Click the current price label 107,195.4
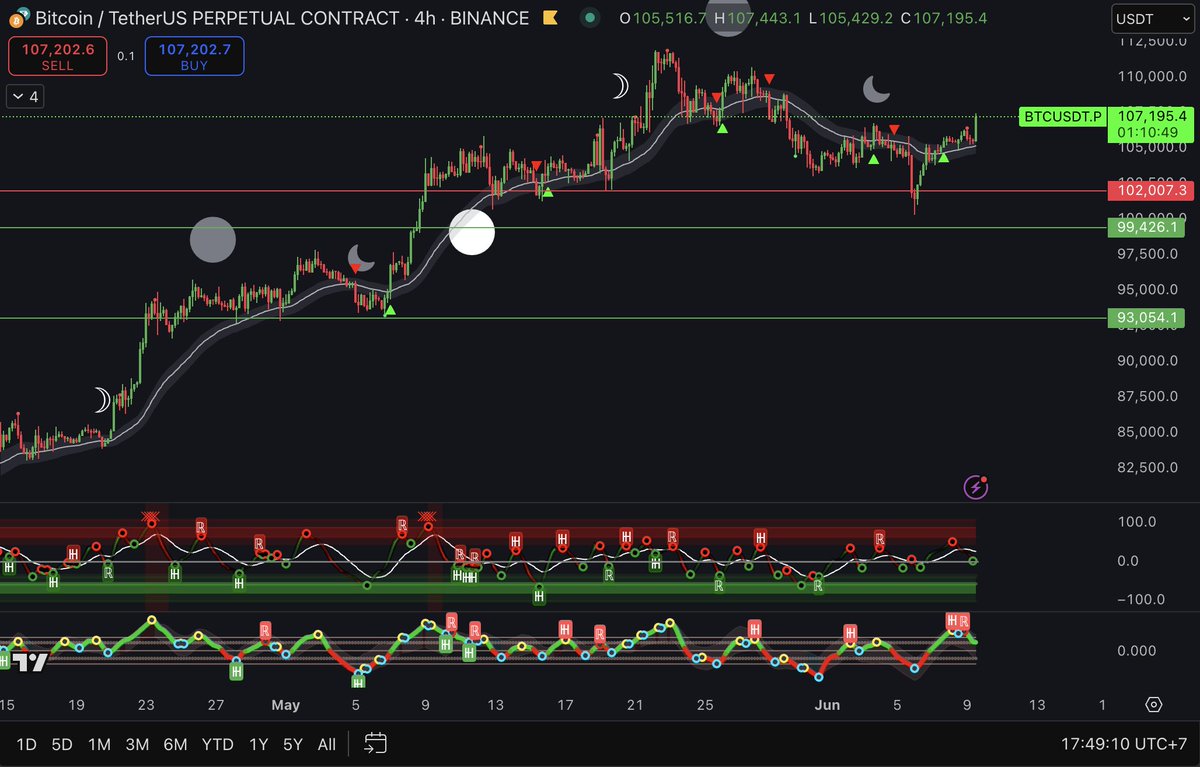The image size is (1200, 767). [x=1152, y=115]
